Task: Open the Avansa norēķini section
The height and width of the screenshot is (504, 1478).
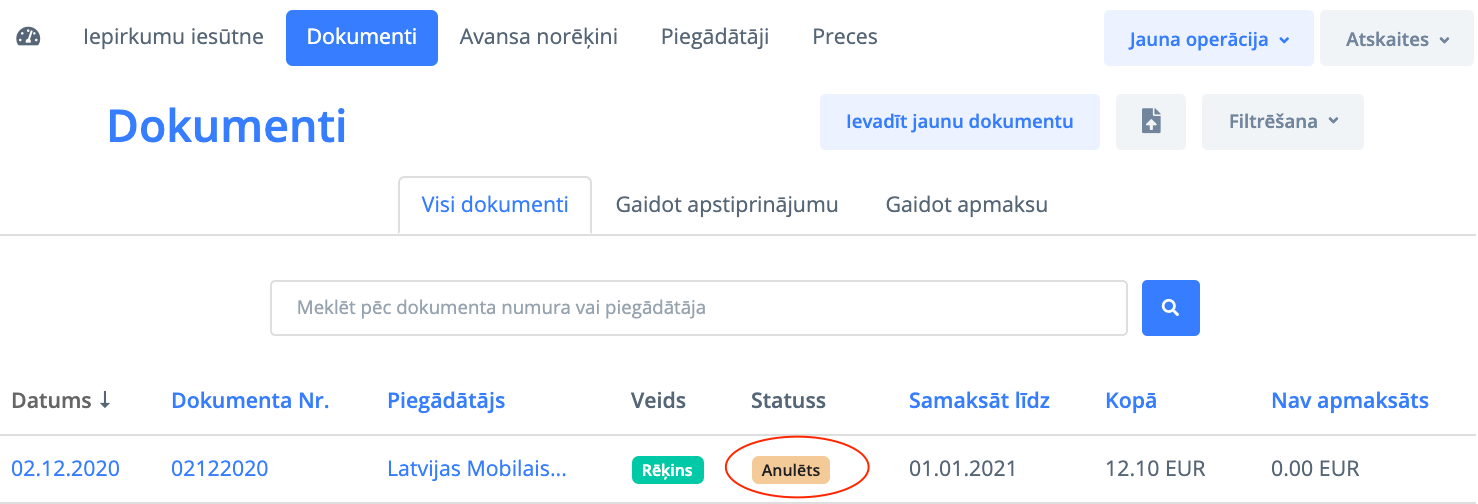Action: 538,37
